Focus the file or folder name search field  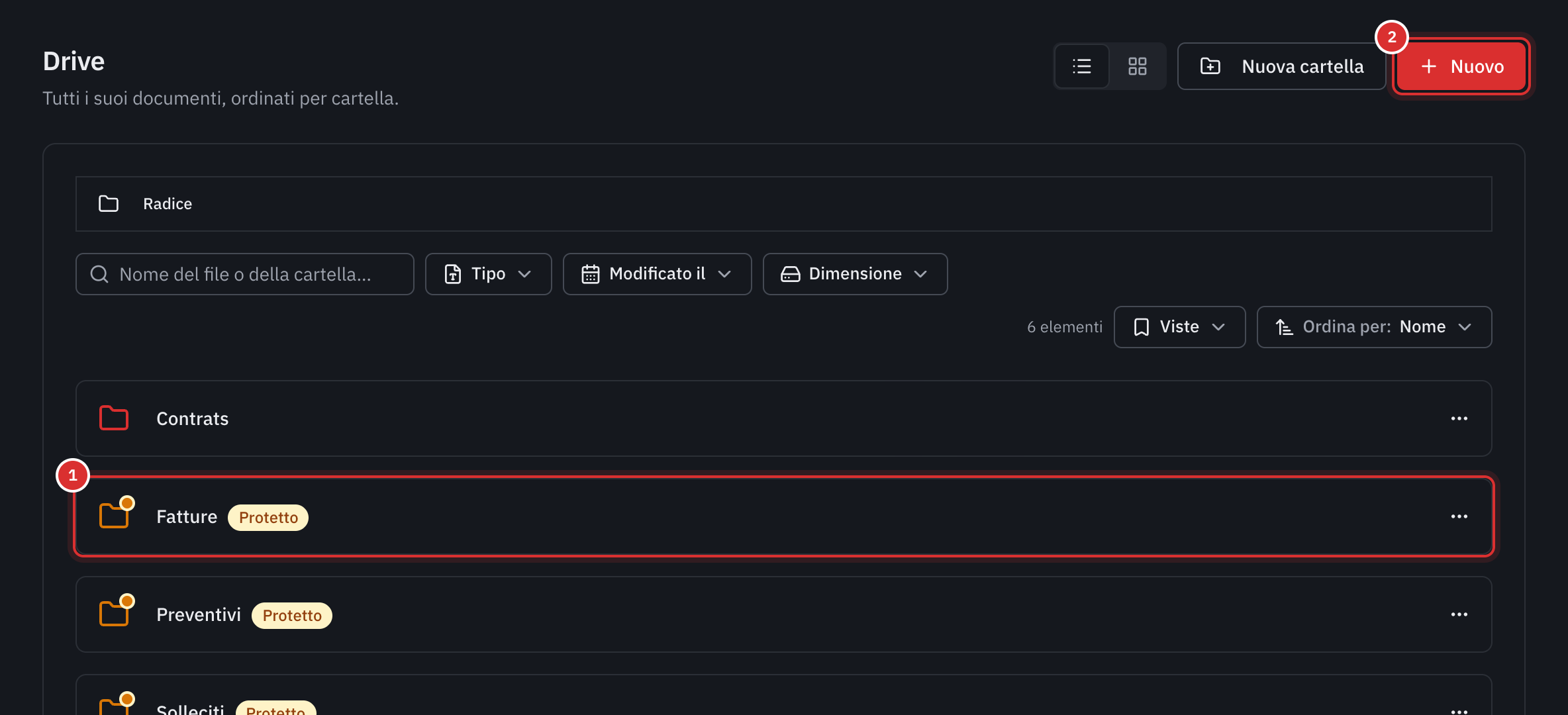tap(245, 274)
